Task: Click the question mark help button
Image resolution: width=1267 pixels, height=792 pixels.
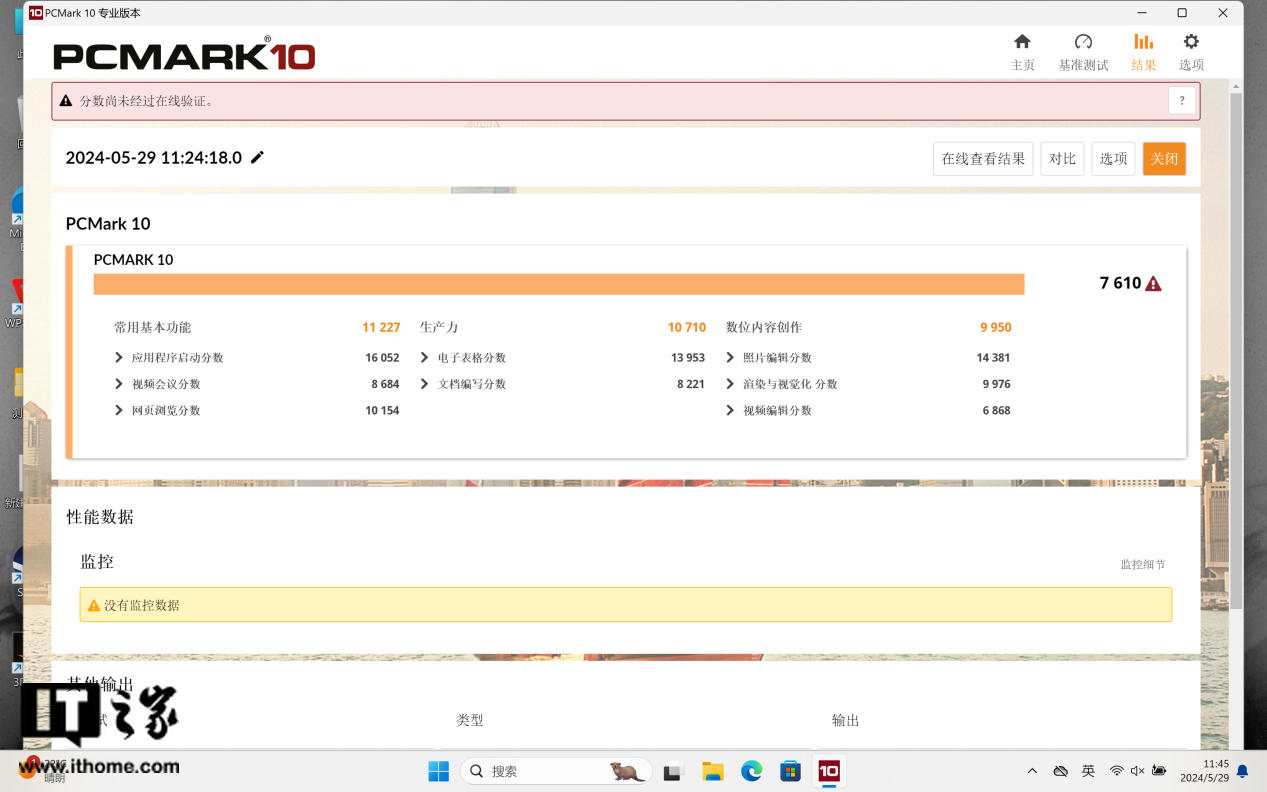Action: 1182,101
